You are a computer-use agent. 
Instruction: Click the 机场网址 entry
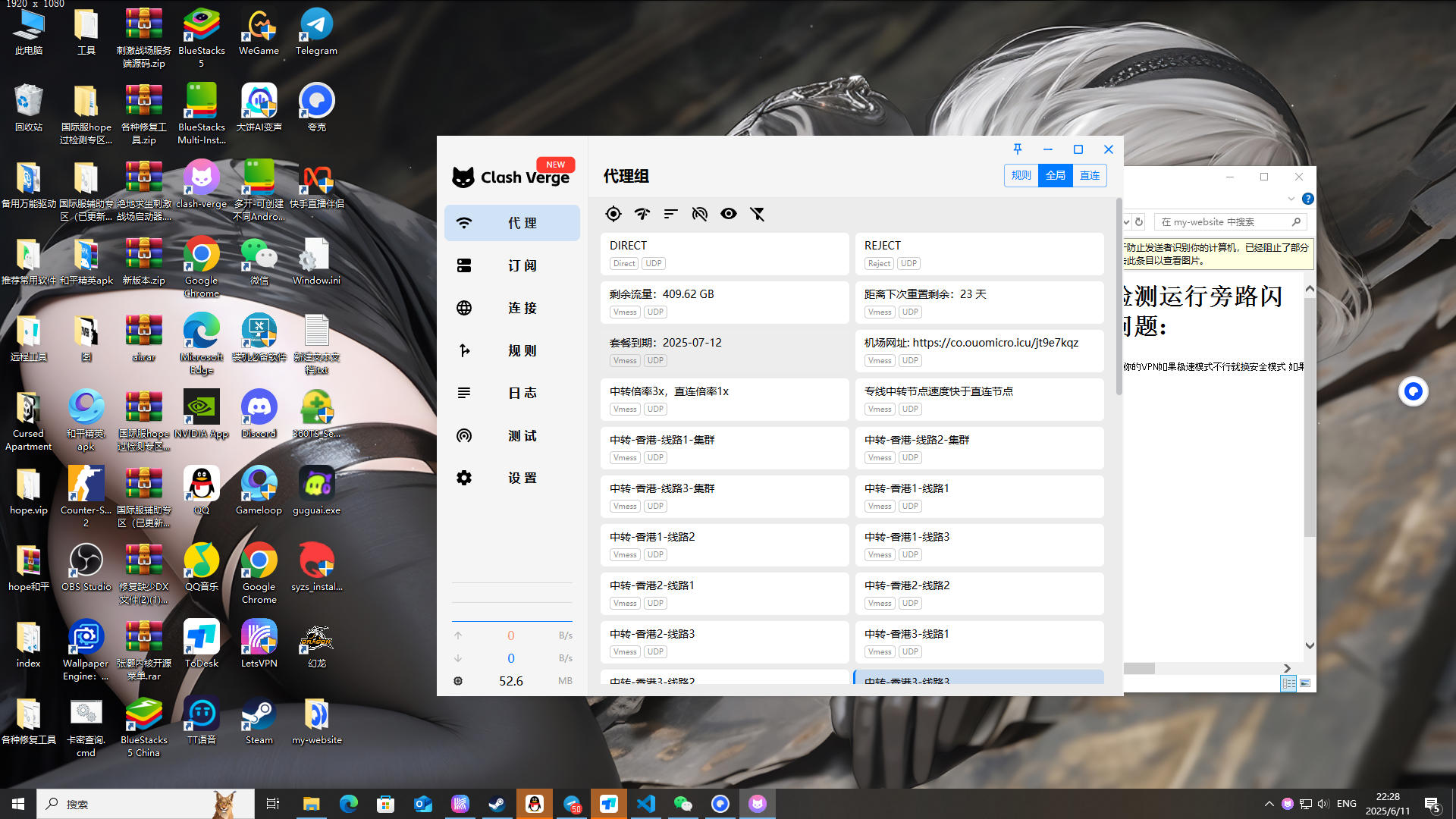pyautogui.click(x=979, y=350)
